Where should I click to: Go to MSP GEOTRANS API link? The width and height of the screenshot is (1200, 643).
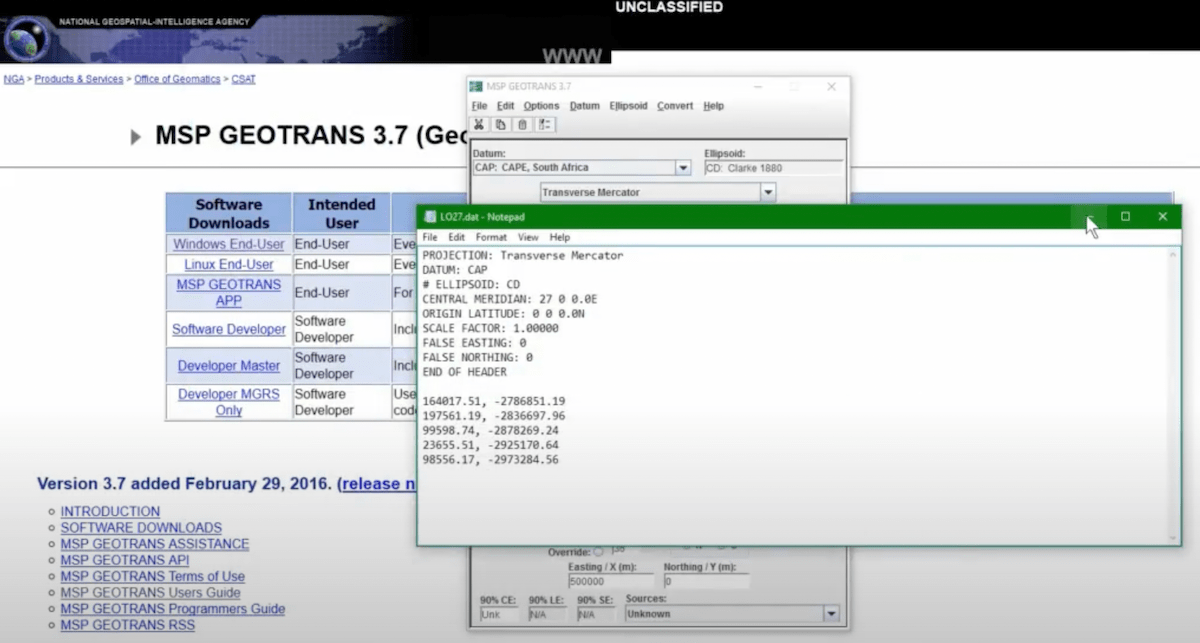125,560
